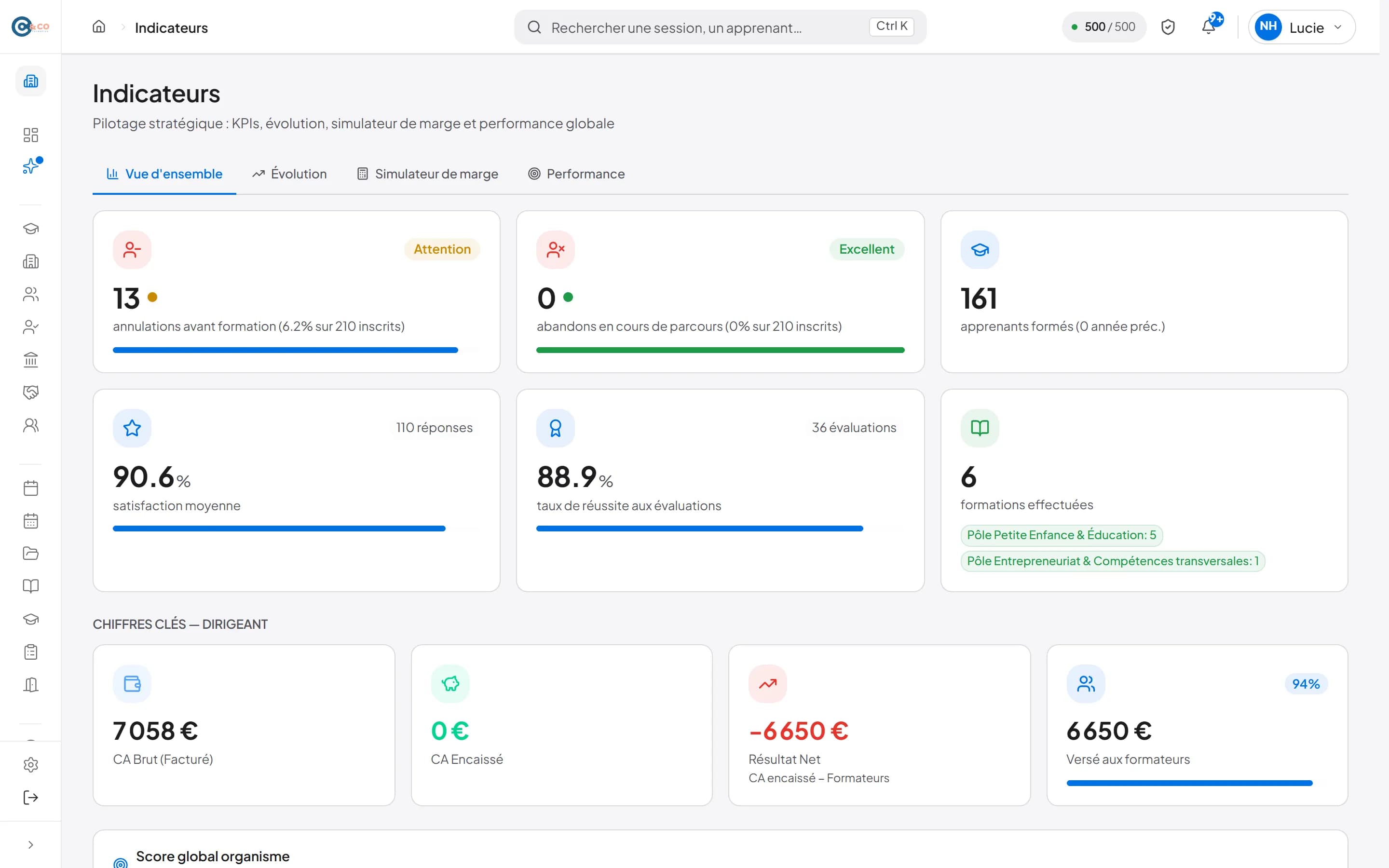Click the 161 apprenants formés card
This screenshot has height=868, width=1389.
point(1144,292)
